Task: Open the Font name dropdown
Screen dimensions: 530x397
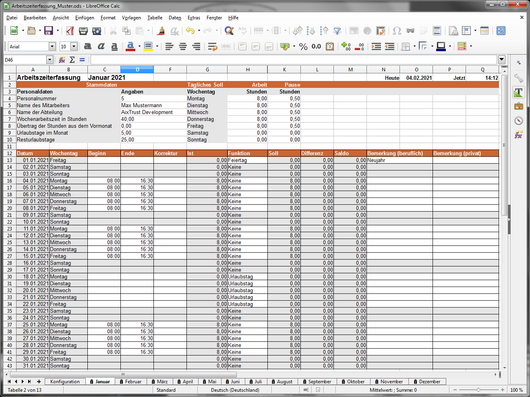Action: point(52,46)
